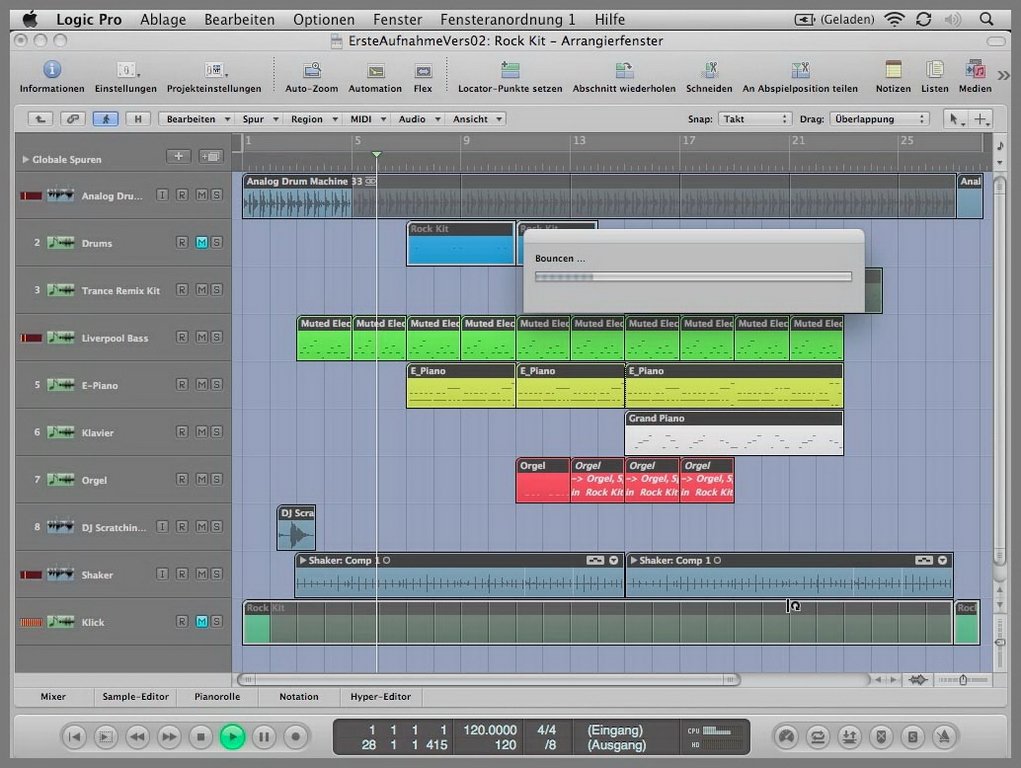Image resolution: width=1021 pixels, height=768 pixels.
Task: Click the hierarchy back arrow button
Action: click(x=40, y=119)
